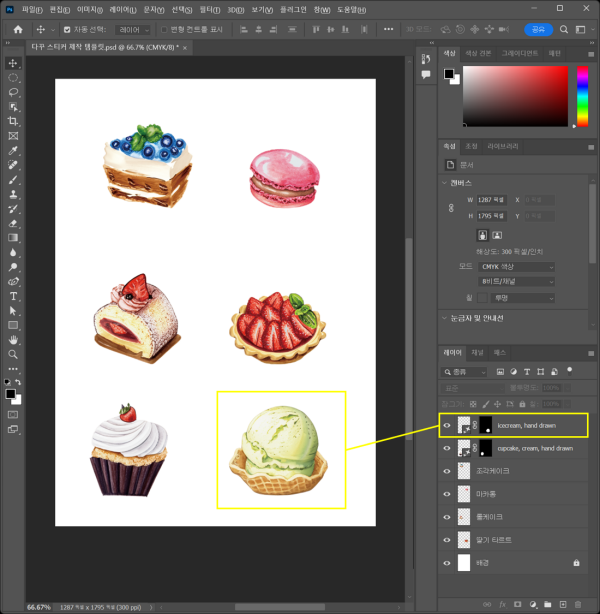This screenshot has height=614, width=600.
Task: Select the History Brush tool
Action: [x=13, y=209]
